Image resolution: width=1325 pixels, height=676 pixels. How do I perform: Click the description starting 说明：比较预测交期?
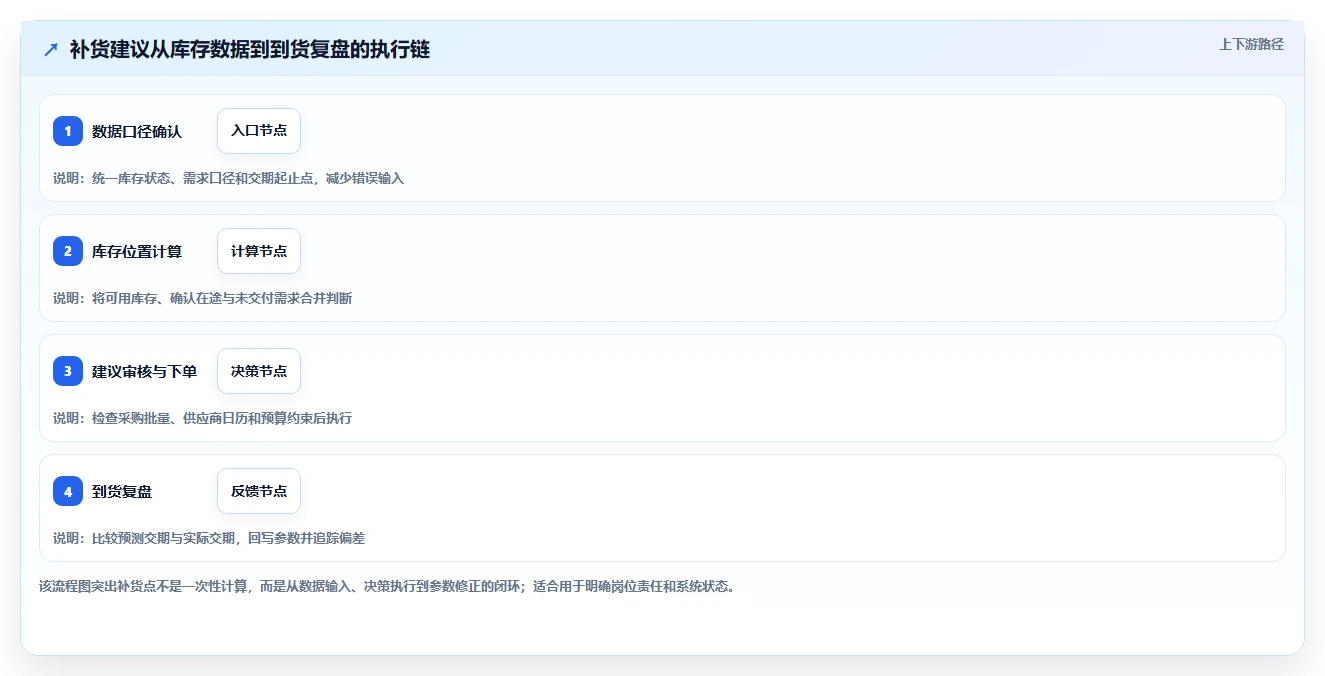(209, 538)
